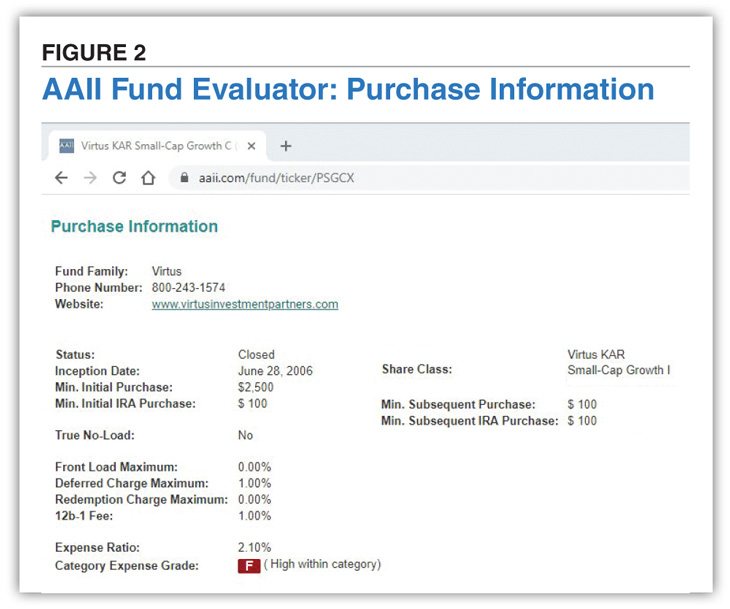Viewport: 730px width, 609px height.
Task: Click Fund Family value Virtus
Action: point(167,271)
